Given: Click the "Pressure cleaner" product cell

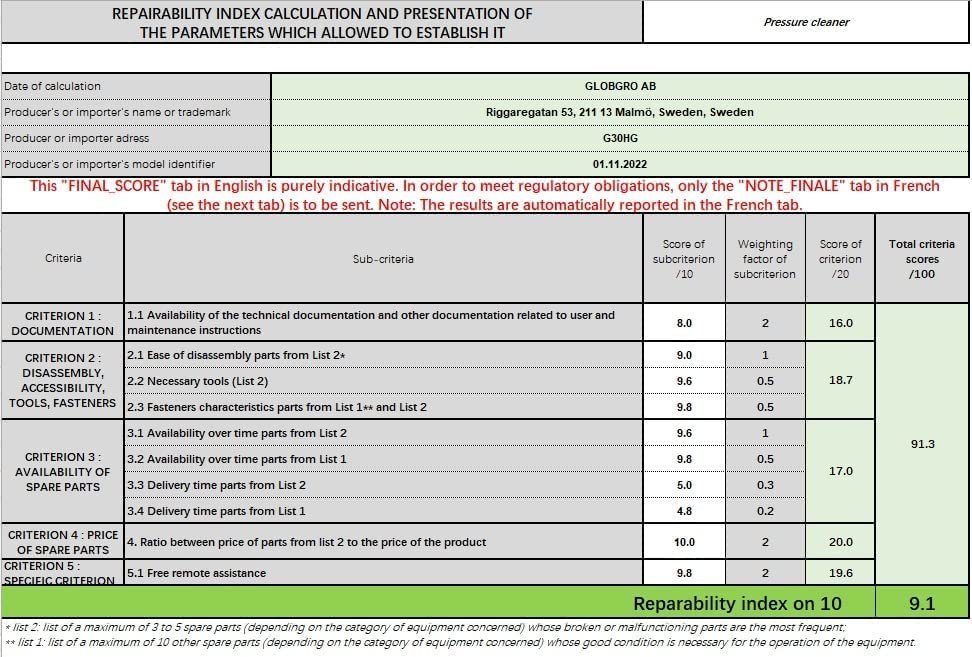Looking at the screenshot, I should pyautogui.click(x=805, y=22).
